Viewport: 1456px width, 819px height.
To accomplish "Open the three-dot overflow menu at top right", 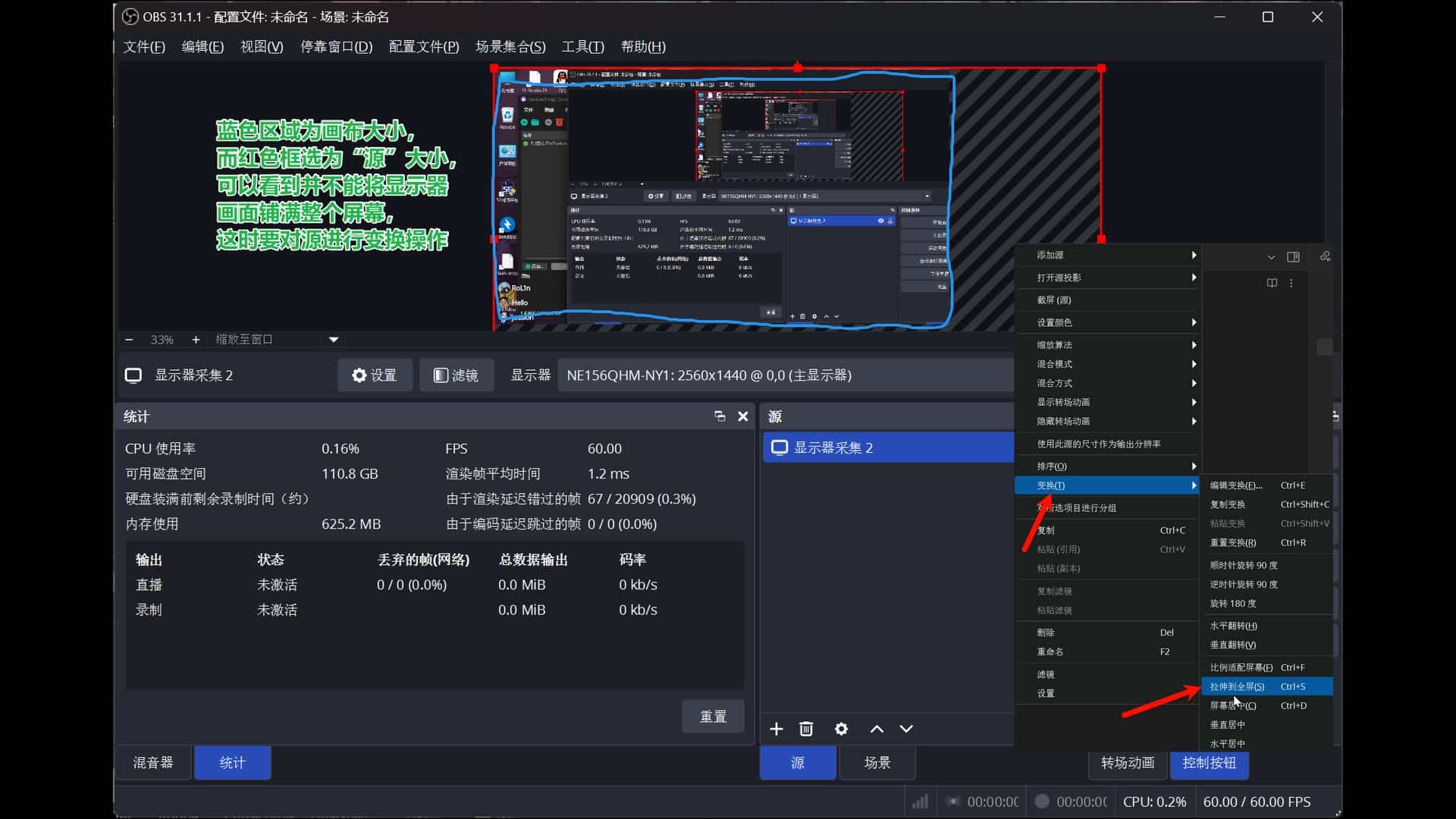I will [x=1291, y=283].
